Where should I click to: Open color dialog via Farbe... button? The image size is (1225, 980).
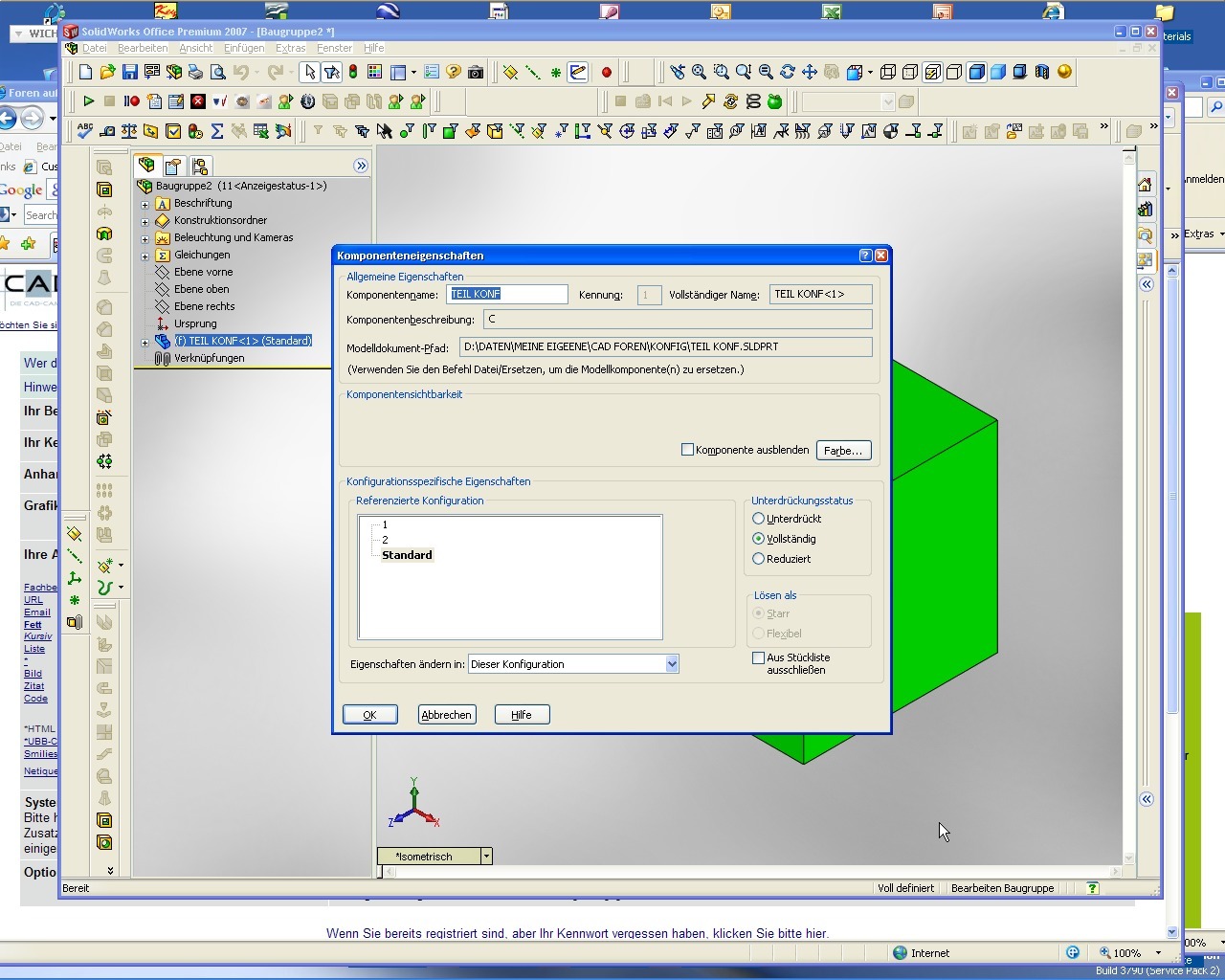843,450
